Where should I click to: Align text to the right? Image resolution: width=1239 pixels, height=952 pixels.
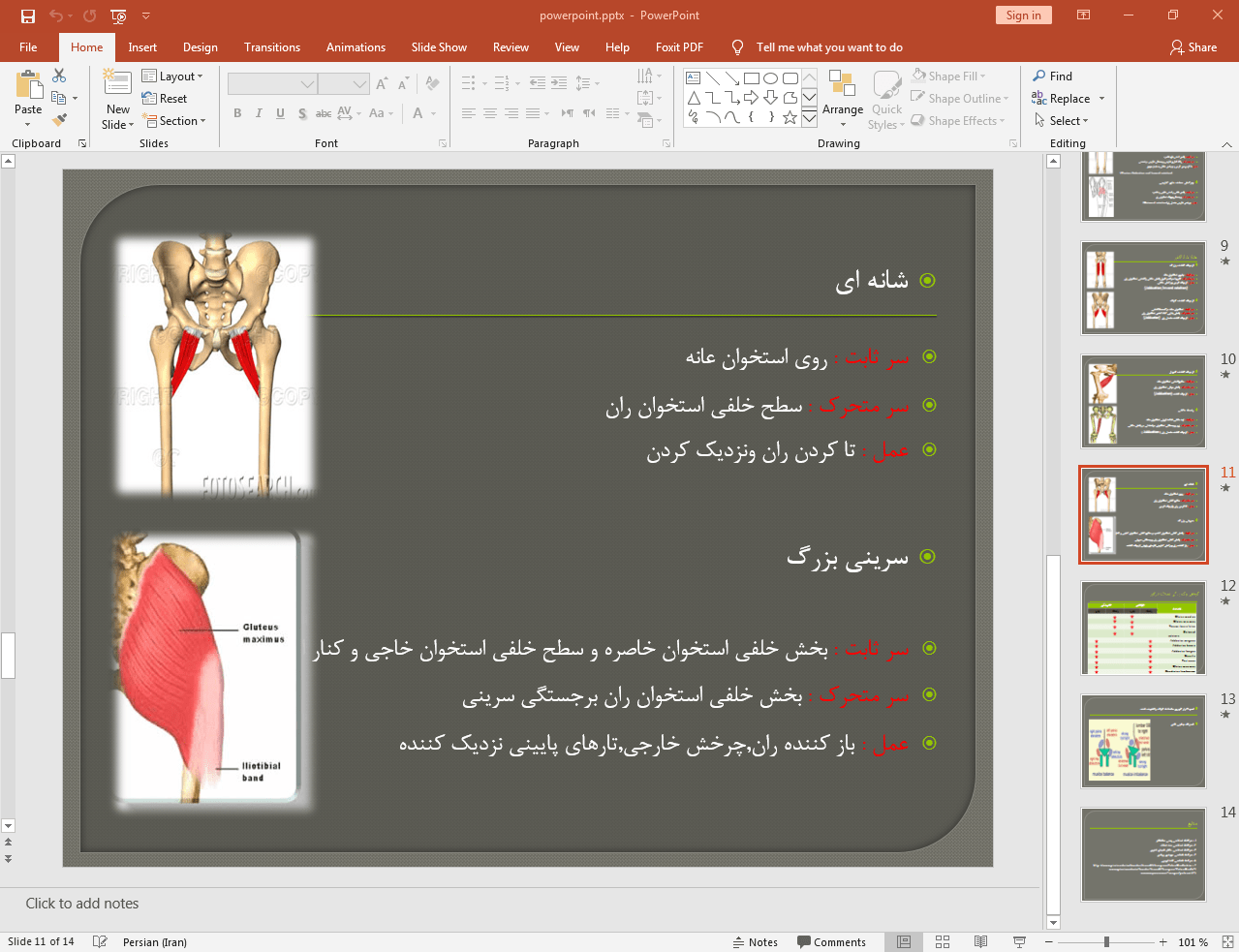[x=511, y=113]
